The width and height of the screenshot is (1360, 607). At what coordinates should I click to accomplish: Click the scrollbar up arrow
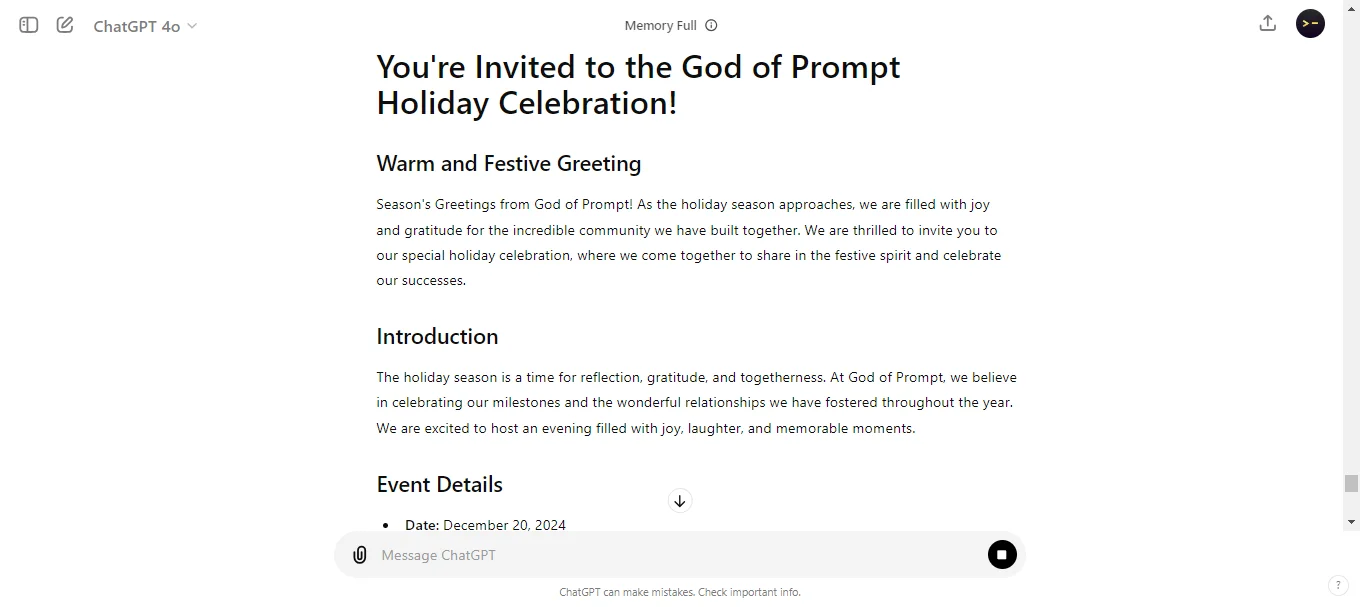click(1352, 7)
